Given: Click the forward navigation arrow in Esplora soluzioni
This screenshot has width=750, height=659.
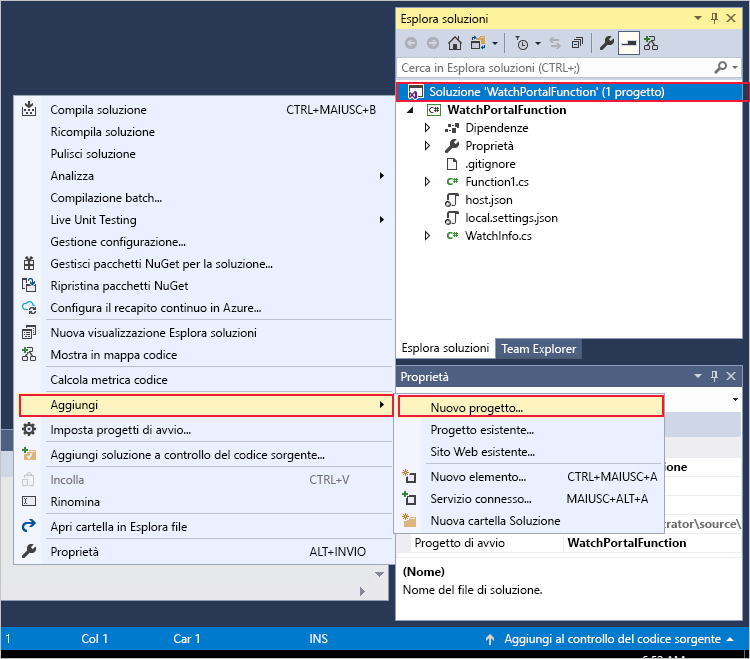Looking at the screenshot, I should click(x=432, y=44).
